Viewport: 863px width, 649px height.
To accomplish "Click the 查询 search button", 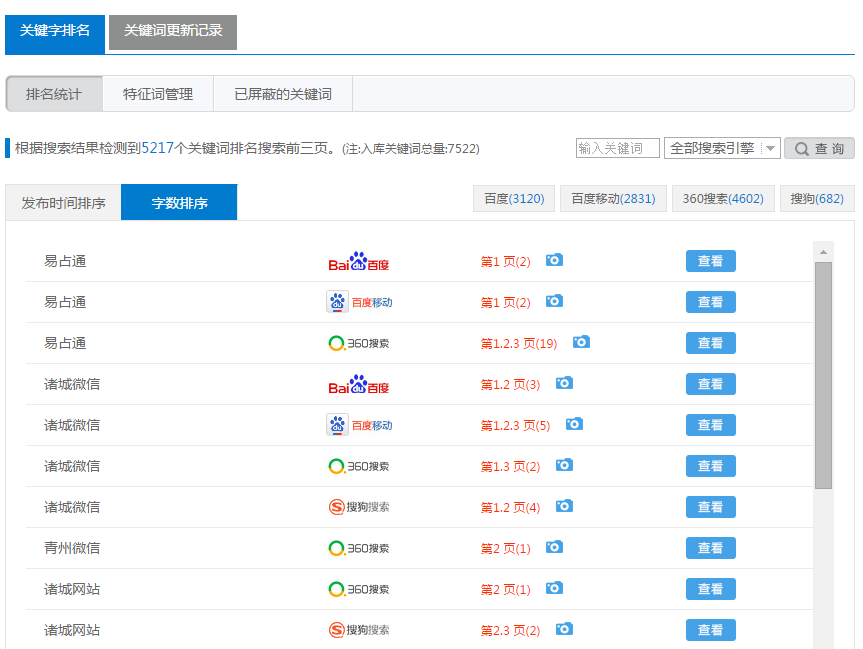I will point(819,148).
